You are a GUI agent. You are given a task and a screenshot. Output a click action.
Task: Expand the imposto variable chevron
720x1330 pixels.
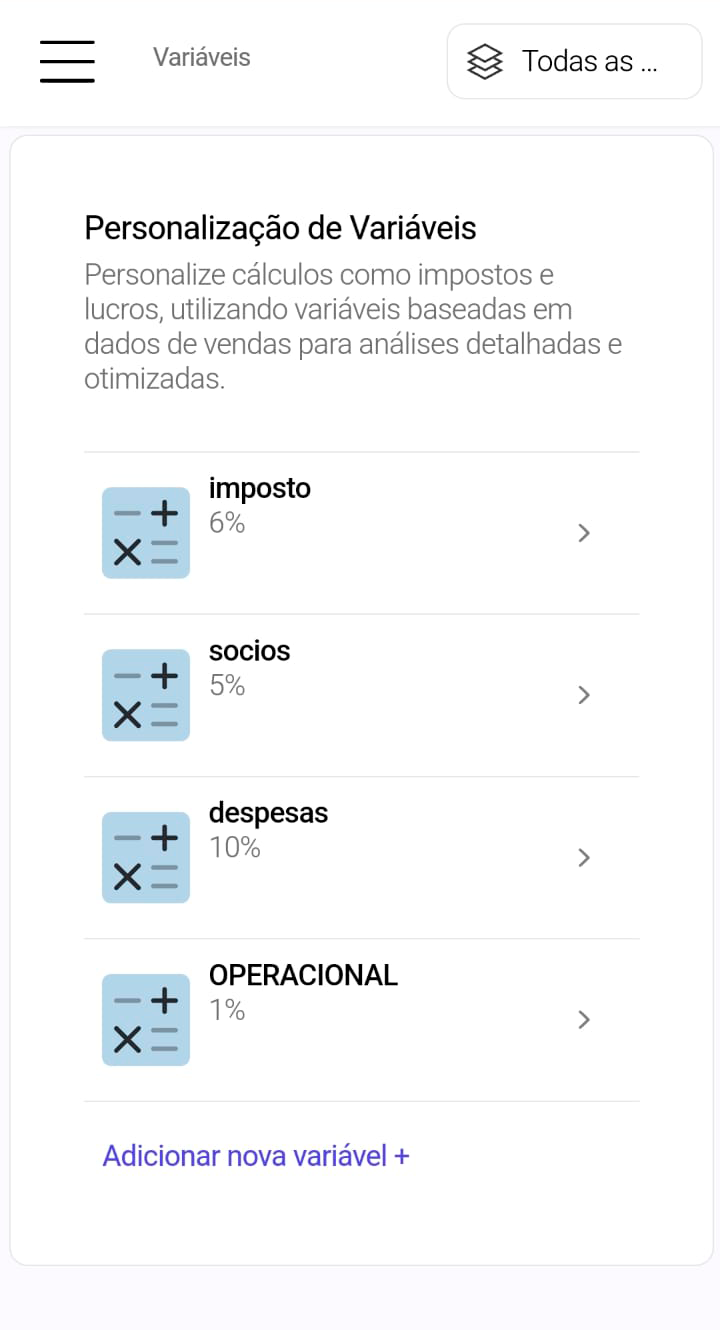click(584, 533)
